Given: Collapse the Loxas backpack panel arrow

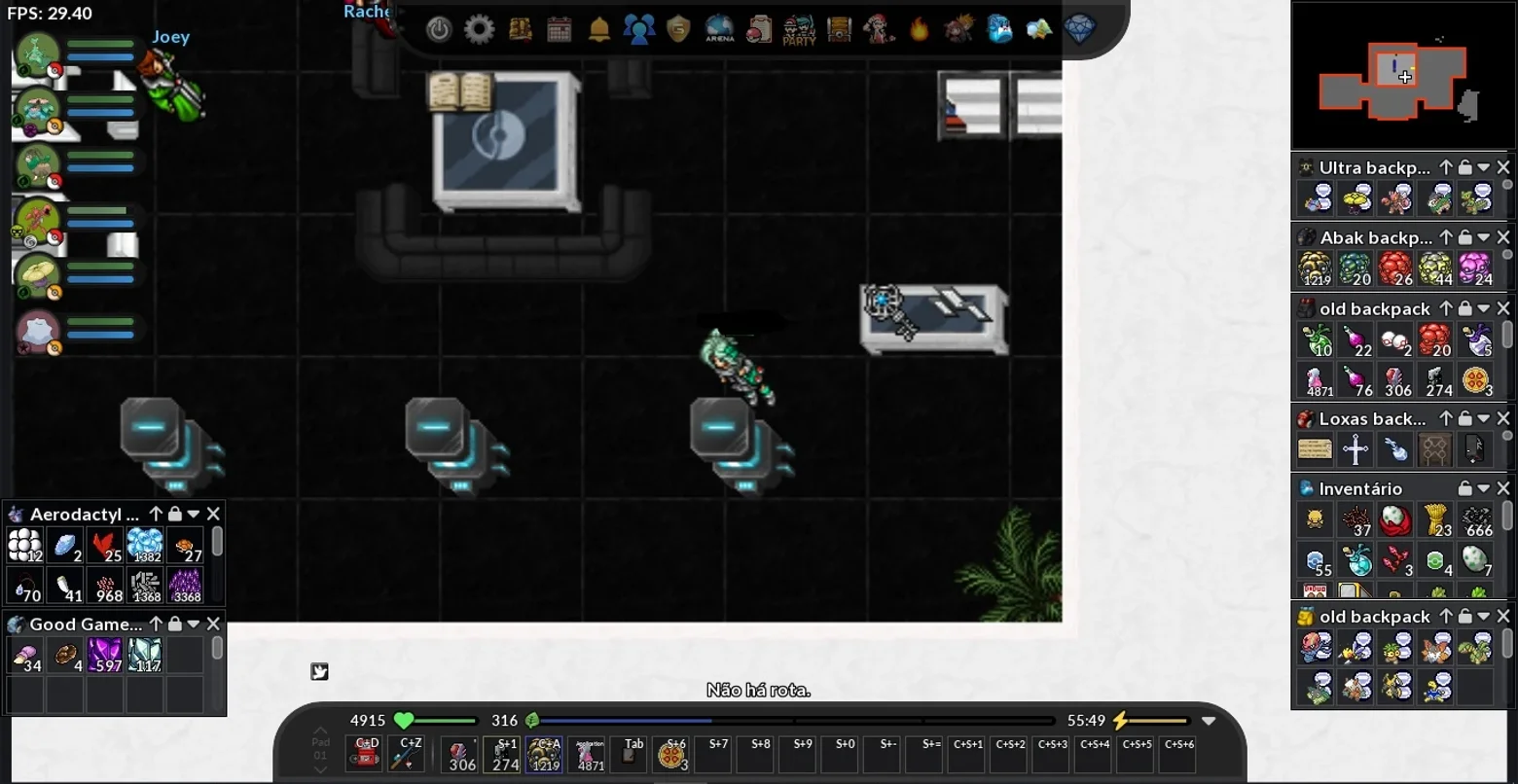Looking at the screenshot, I should [1484, 418].
